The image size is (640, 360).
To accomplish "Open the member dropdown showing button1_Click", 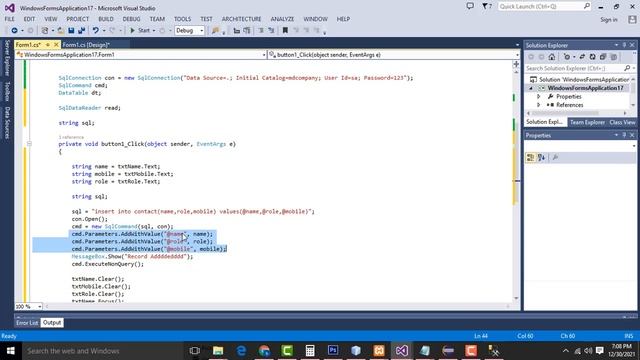I will coord(394,55).
